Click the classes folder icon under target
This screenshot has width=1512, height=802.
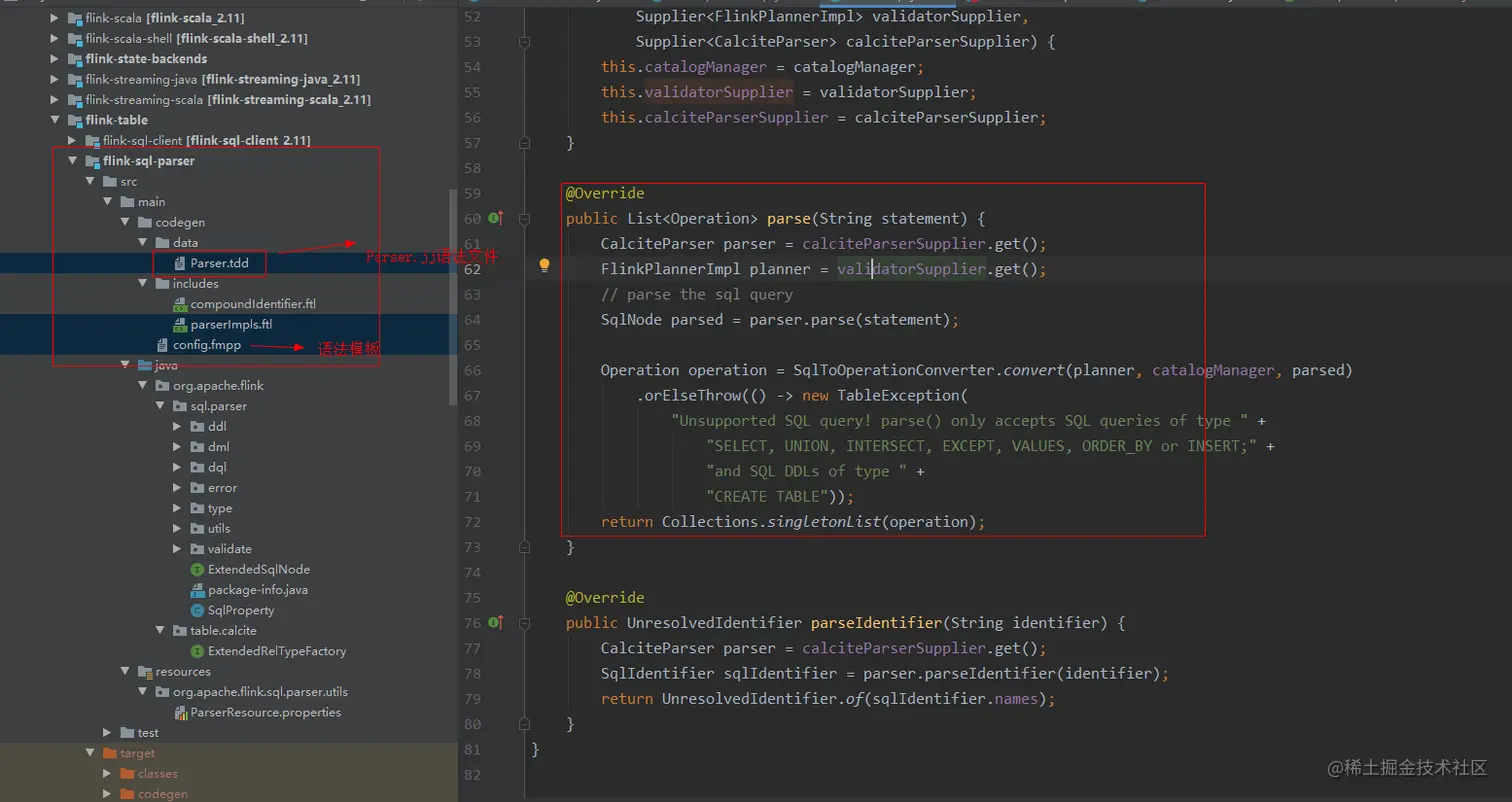[x=127, y=773]
